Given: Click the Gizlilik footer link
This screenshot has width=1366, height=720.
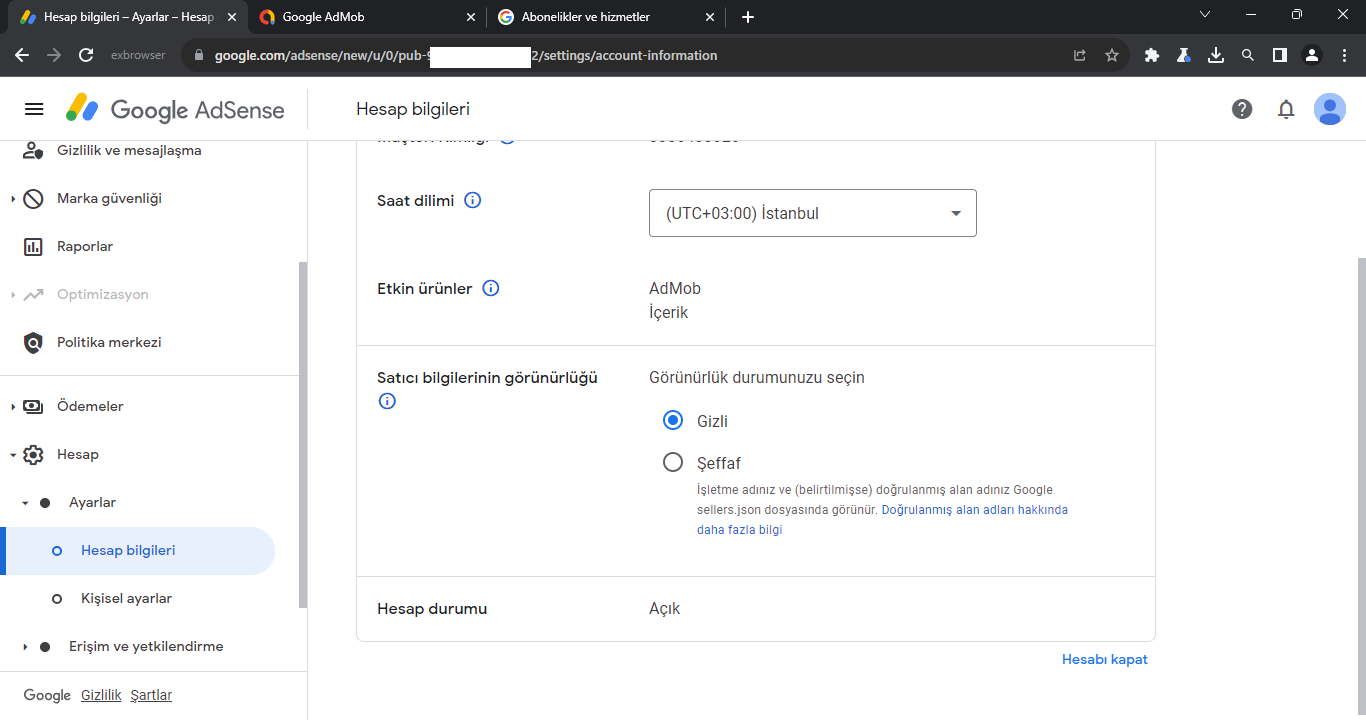Looking at the screenshot, I should [101, 695].
